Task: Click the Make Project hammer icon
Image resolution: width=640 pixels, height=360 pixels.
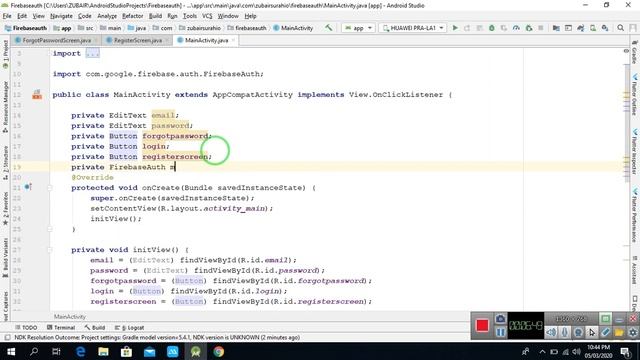Action: (329, 28)
